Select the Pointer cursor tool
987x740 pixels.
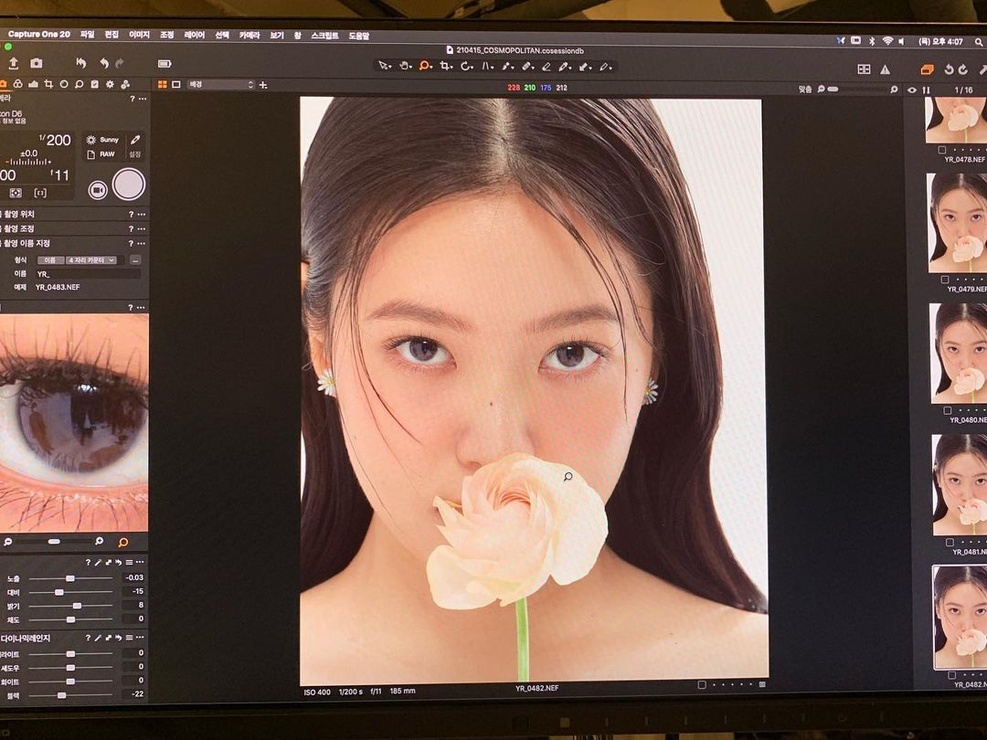[384, 65]
